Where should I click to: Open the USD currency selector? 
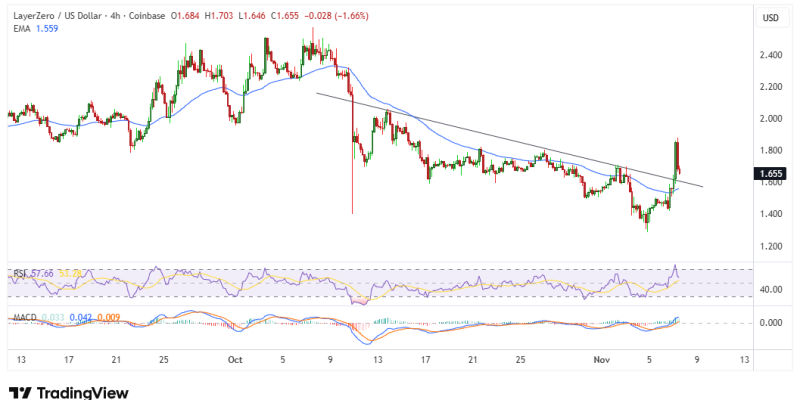click(771, 18)
